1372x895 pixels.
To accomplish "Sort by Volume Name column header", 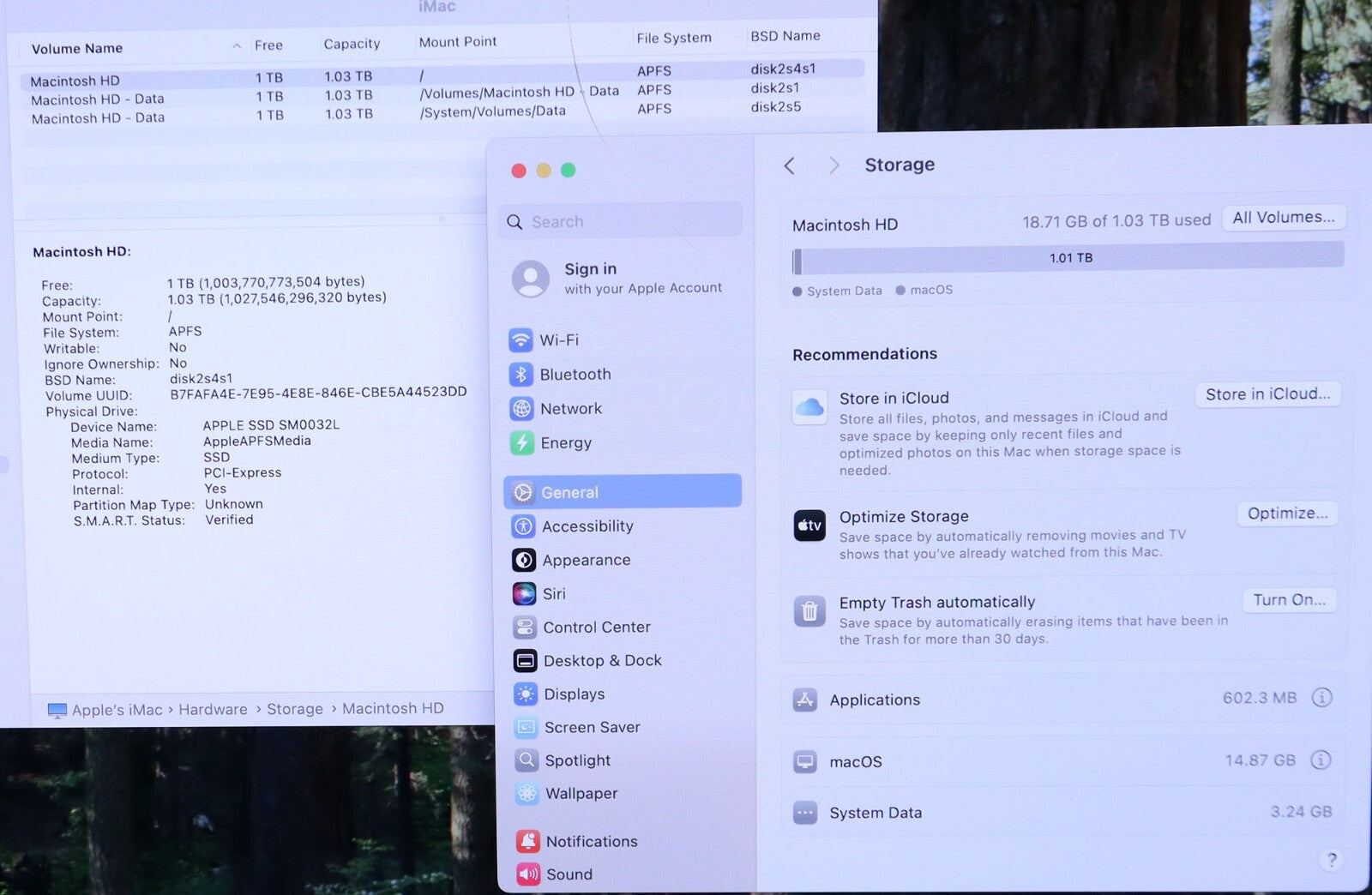I will coord(77,49).
